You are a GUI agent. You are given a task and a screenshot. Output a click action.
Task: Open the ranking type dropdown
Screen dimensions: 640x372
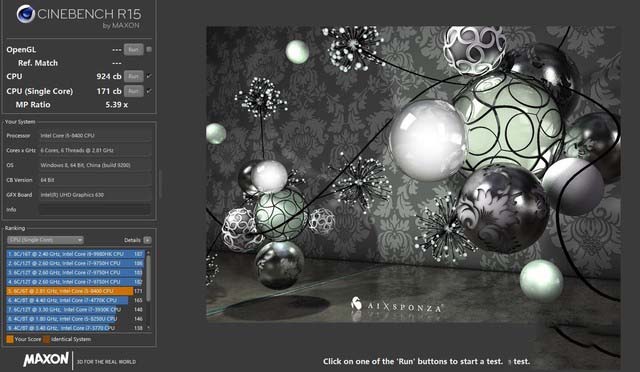[x=45, y=240]
